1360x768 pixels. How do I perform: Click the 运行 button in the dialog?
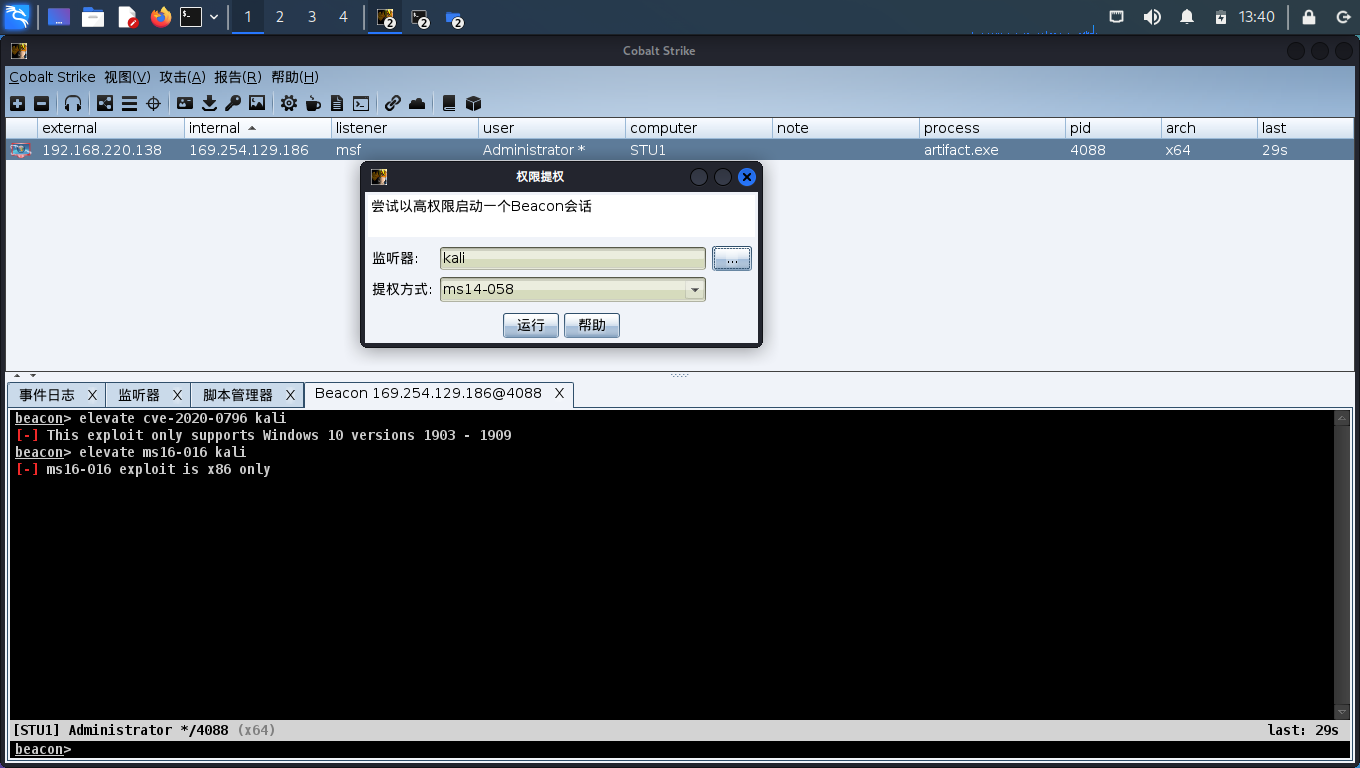coord(531,325)
